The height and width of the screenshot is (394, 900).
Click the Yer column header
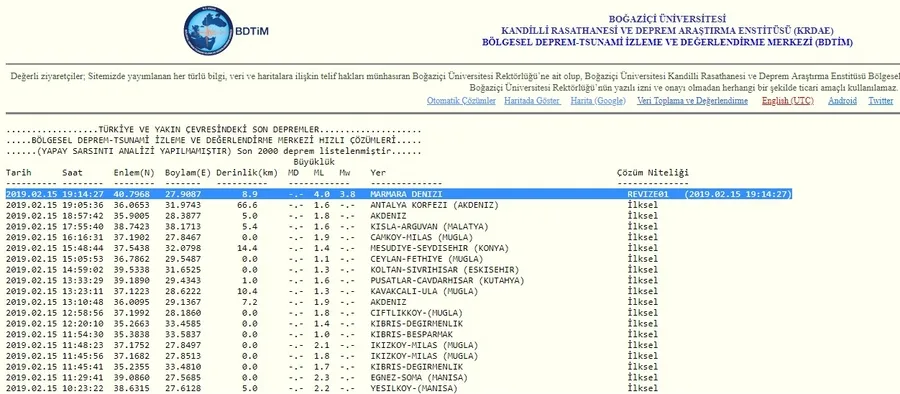point(378,173)
